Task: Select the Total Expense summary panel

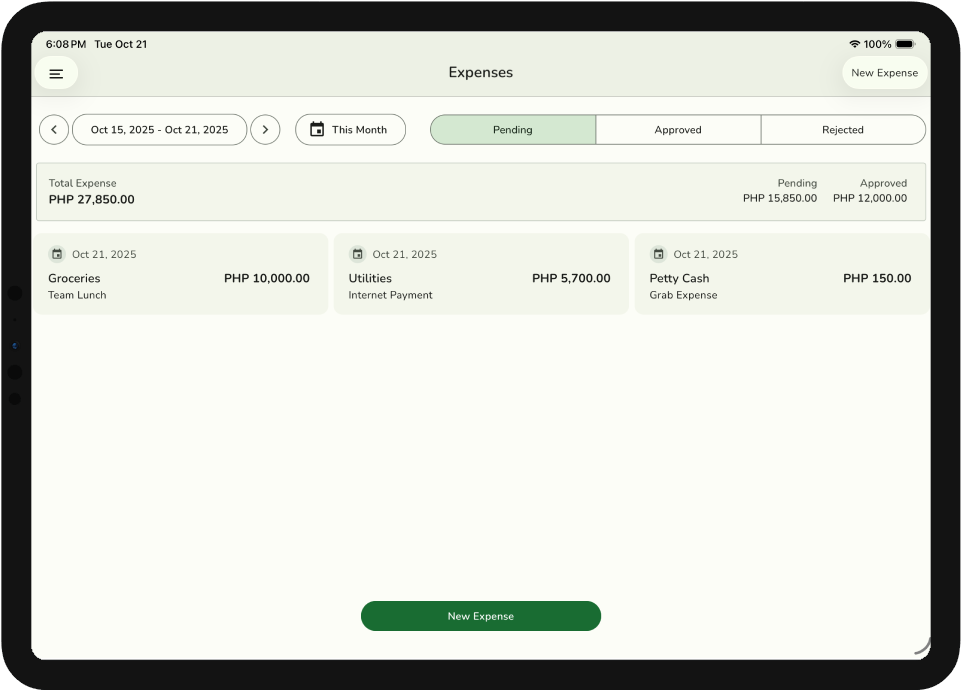Action: (x=480, y=191)
